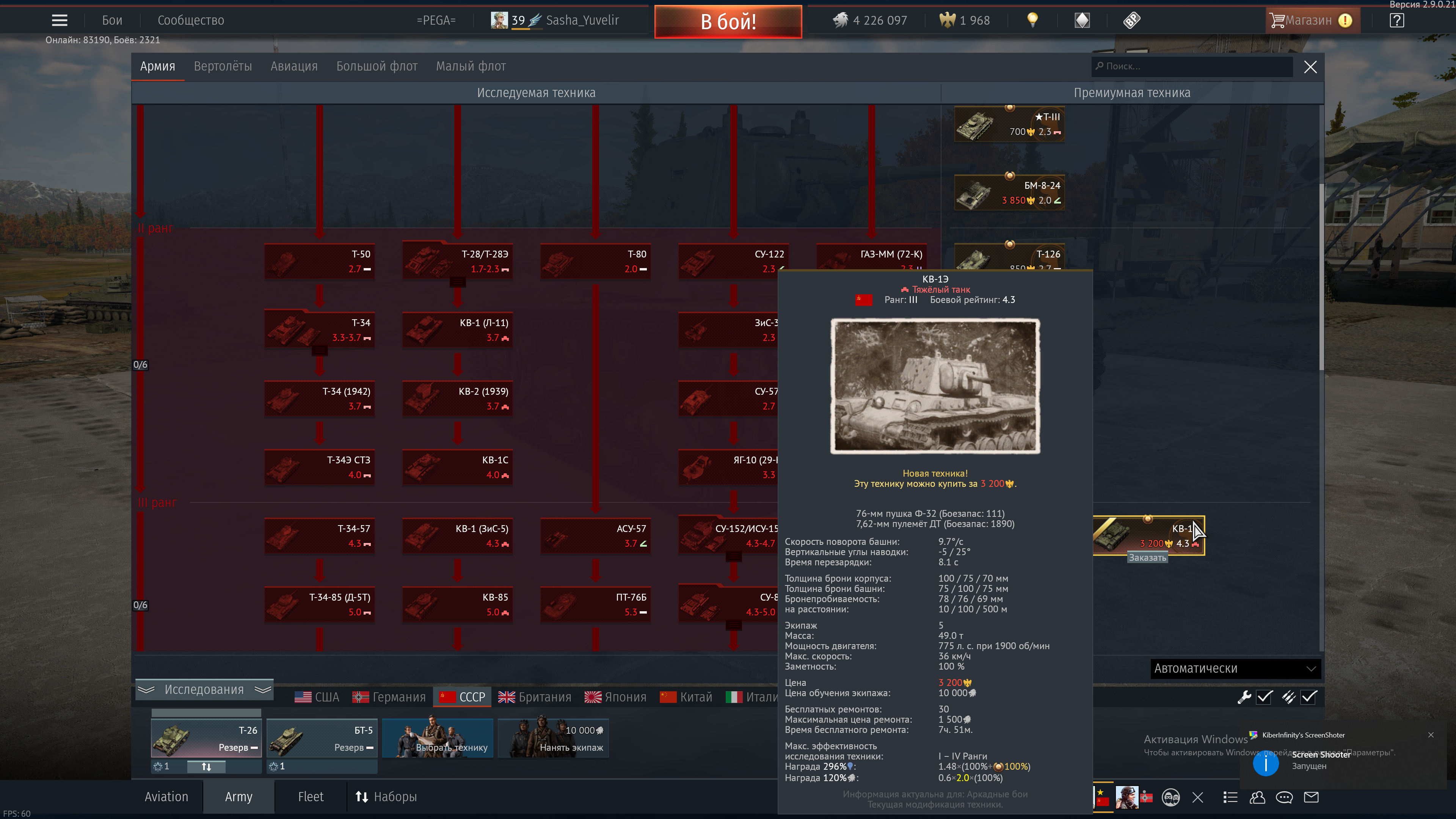Viewport: 1456px width, 819px height.
Task: Open the chat bubble icon
Action: pyautogui.click(x=1284, y=797)
